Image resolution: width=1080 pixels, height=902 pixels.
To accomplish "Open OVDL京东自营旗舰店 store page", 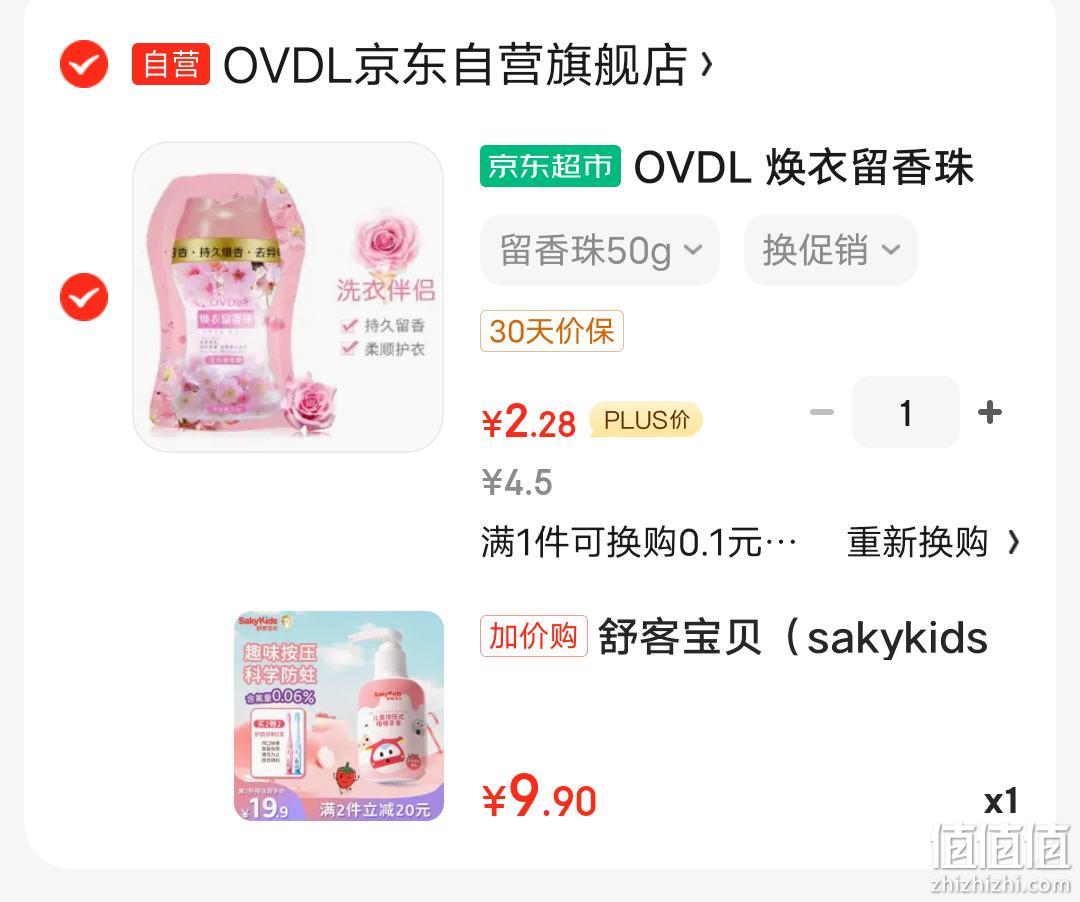I will [x=455, y=65].
